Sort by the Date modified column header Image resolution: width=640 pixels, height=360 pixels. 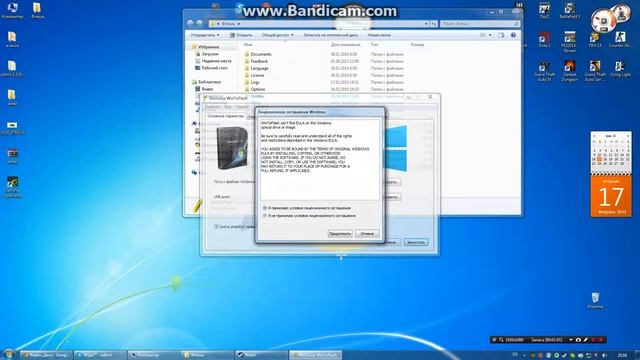[345, 44]
